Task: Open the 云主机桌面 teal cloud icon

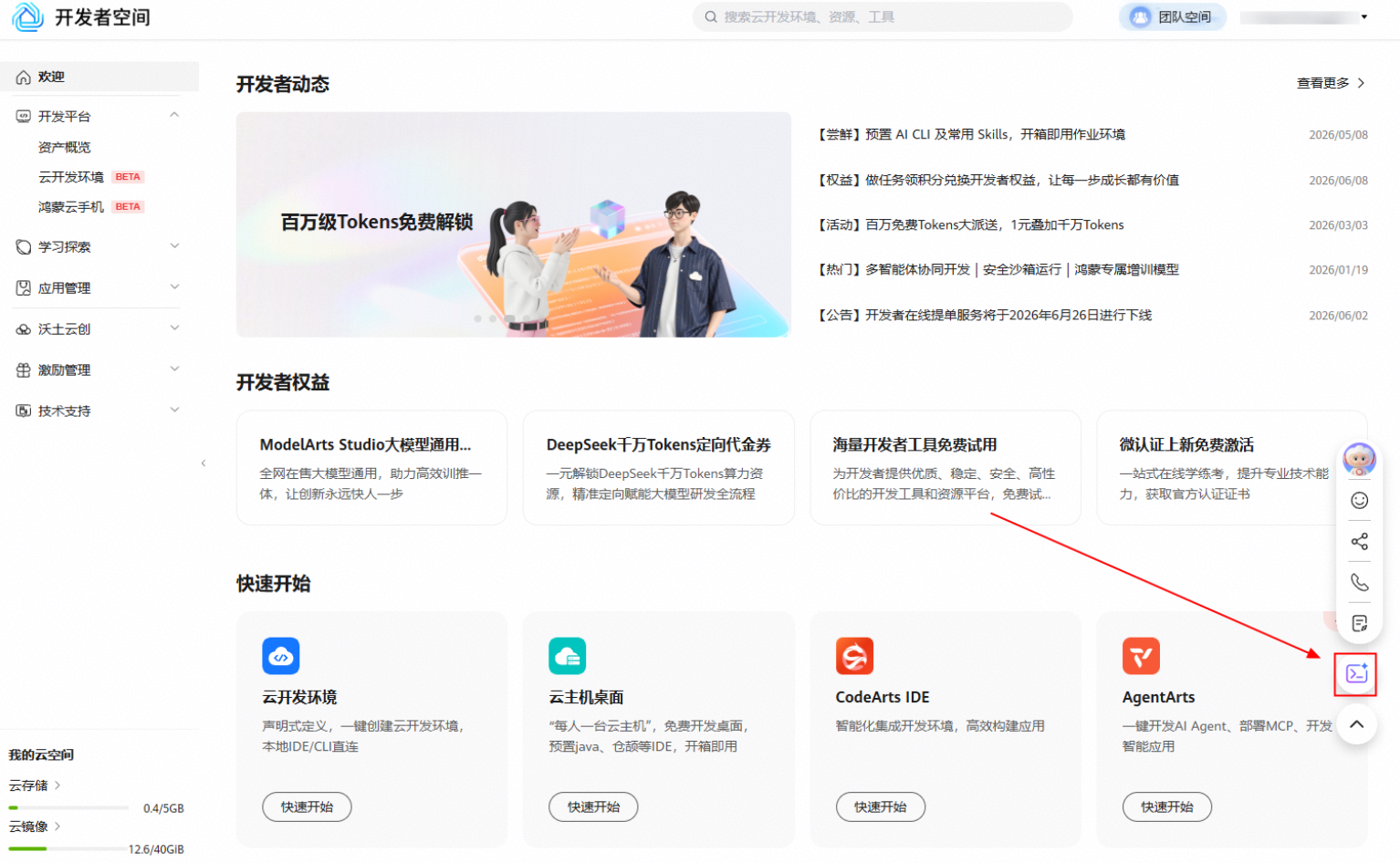Action: (568, 656)
